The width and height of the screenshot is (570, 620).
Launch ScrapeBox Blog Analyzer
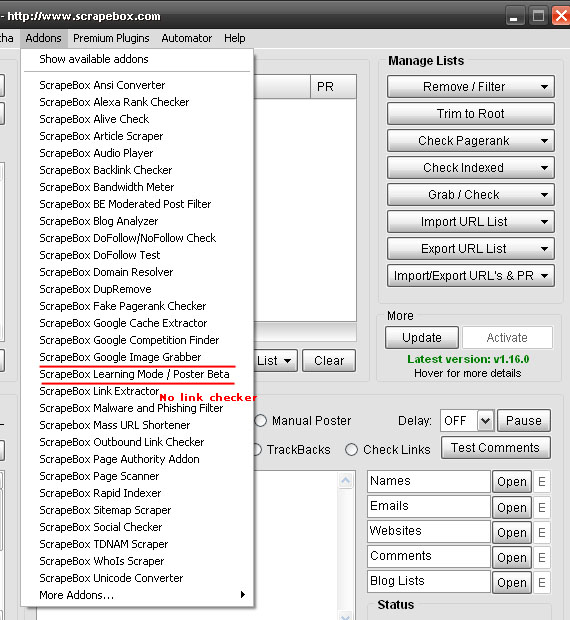[137, 221]
